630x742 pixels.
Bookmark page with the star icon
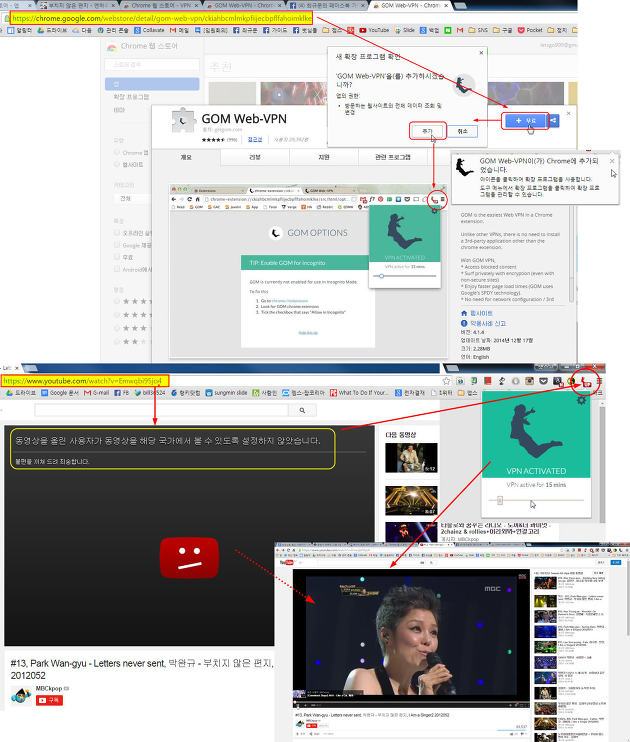(446, 381)
